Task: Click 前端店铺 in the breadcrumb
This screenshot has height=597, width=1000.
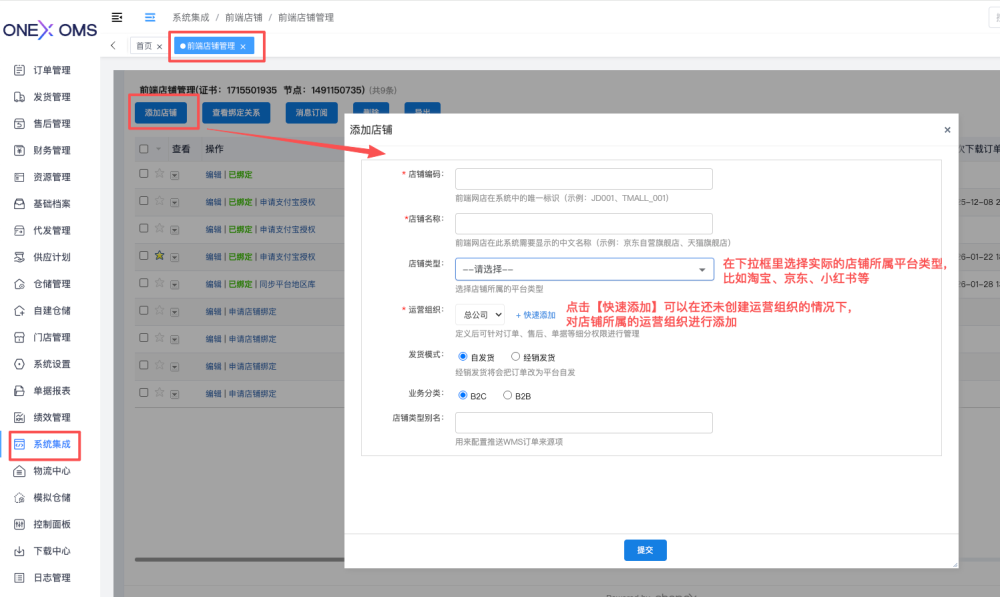Action: pyautogui.click(x=244, y=17)
